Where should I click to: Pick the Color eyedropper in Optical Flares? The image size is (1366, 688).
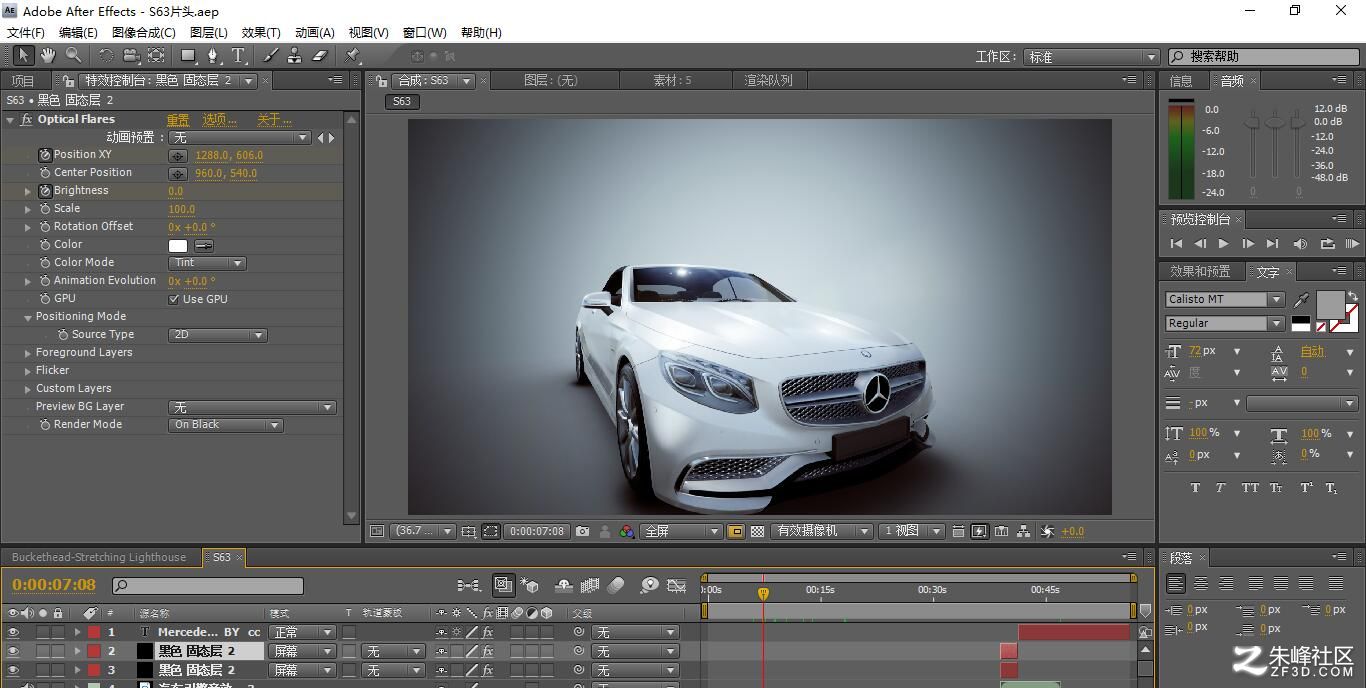[x=203, y=245]
